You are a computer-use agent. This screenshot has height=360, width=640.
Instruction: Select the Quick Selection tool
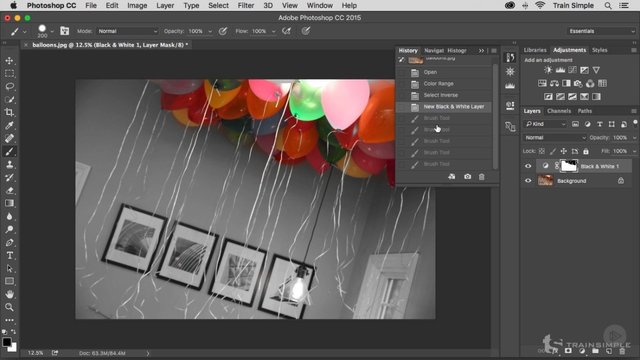[9, 100]
